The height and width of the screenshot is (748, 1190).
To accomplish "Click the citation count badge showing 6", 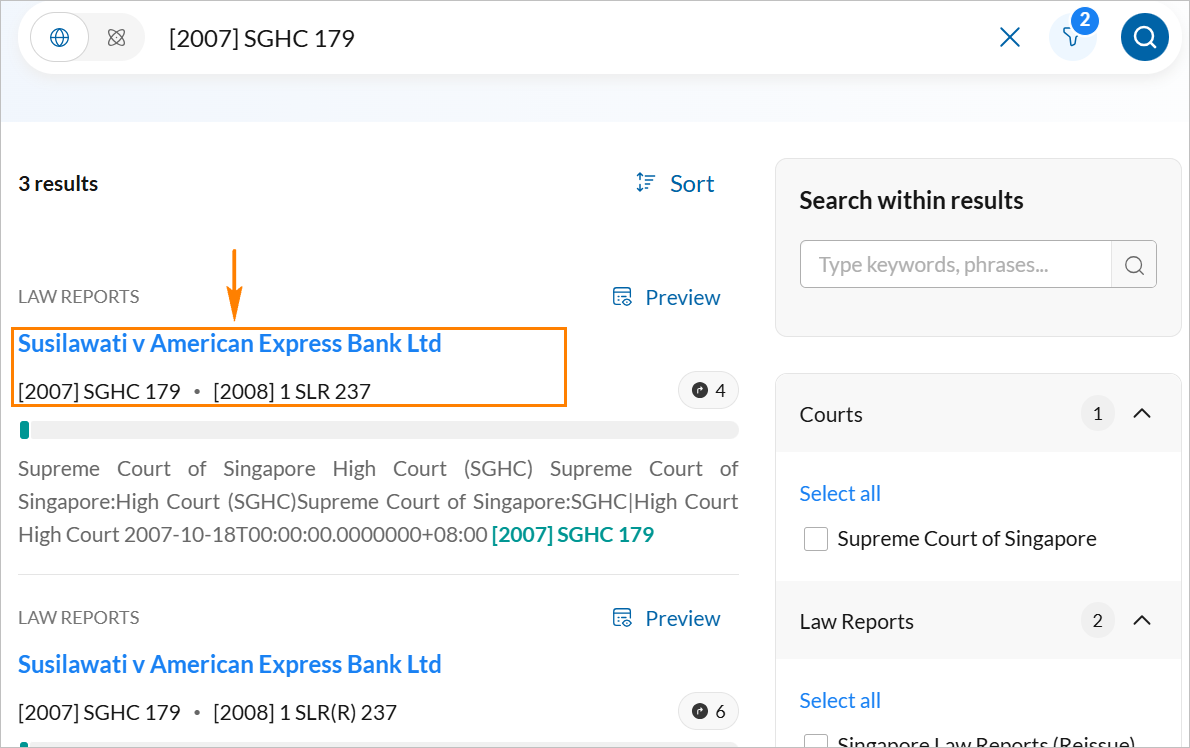I will tap(708, 712).
